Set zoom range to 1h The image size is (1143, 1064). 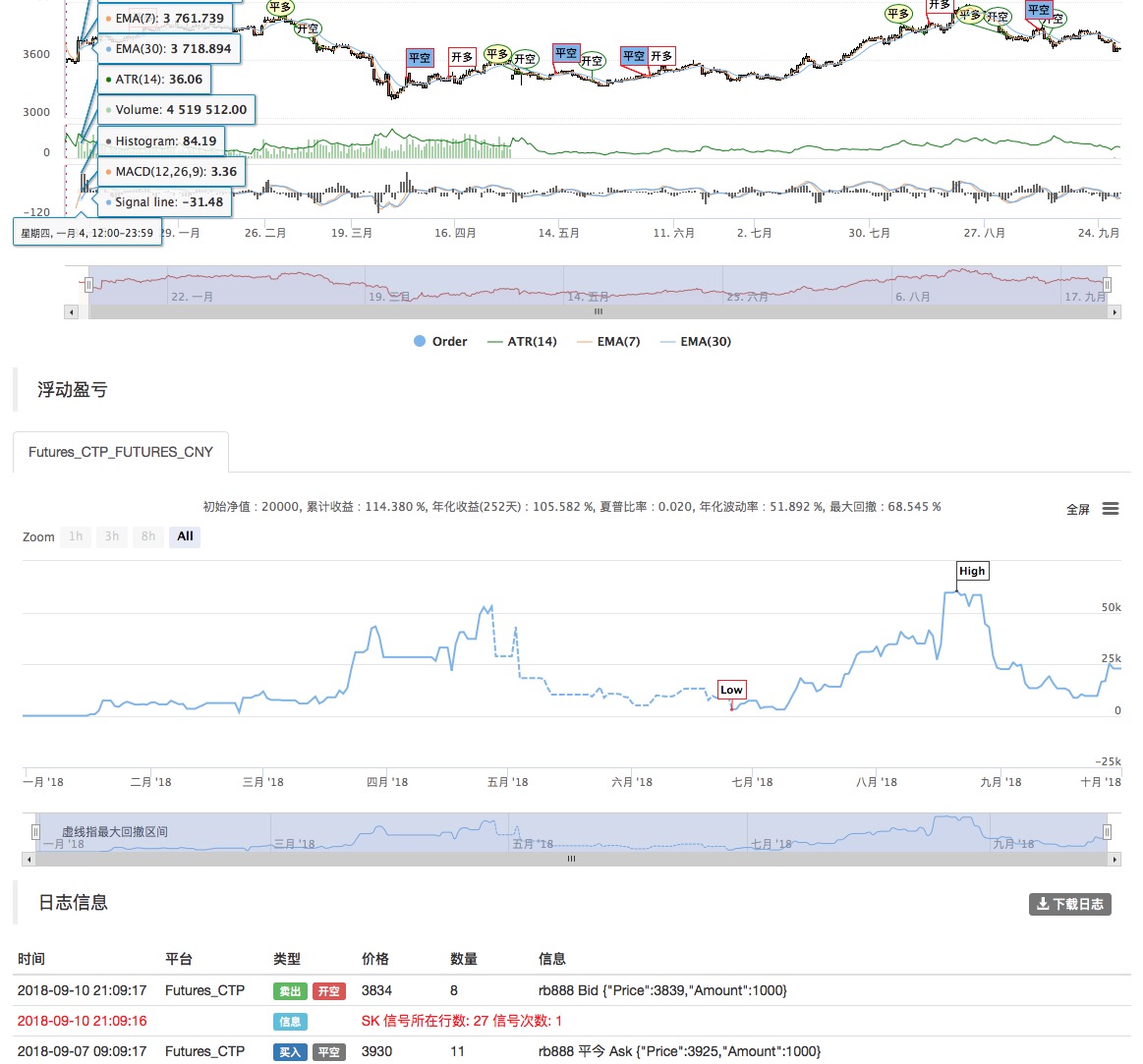pyautogui.click(x=76, y=536)
